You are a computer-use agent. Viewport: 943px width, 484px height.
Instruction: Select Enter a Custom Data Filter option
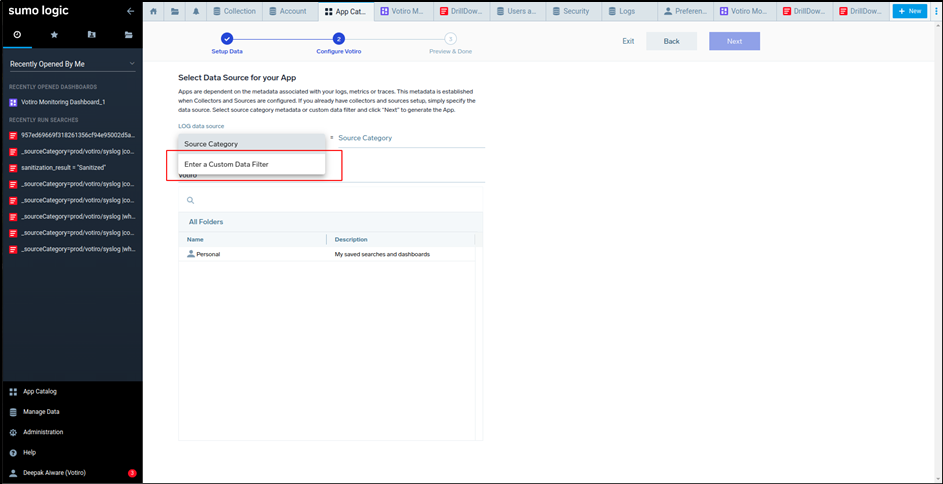[251, 164]
